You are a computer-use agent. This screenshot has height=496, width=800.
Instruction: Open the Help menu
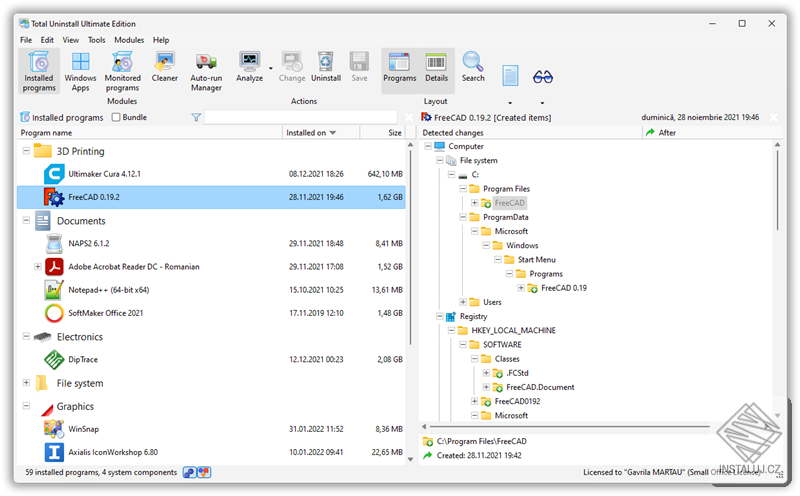(x=161, y=40)
